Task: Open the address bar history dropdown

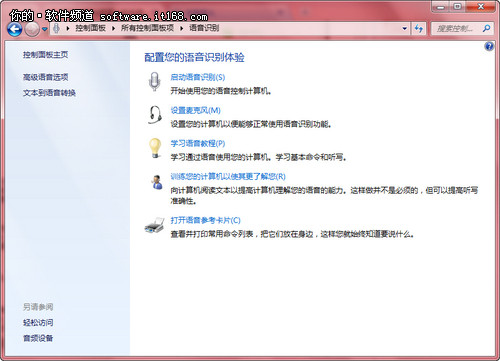Action: coord(404,29)
